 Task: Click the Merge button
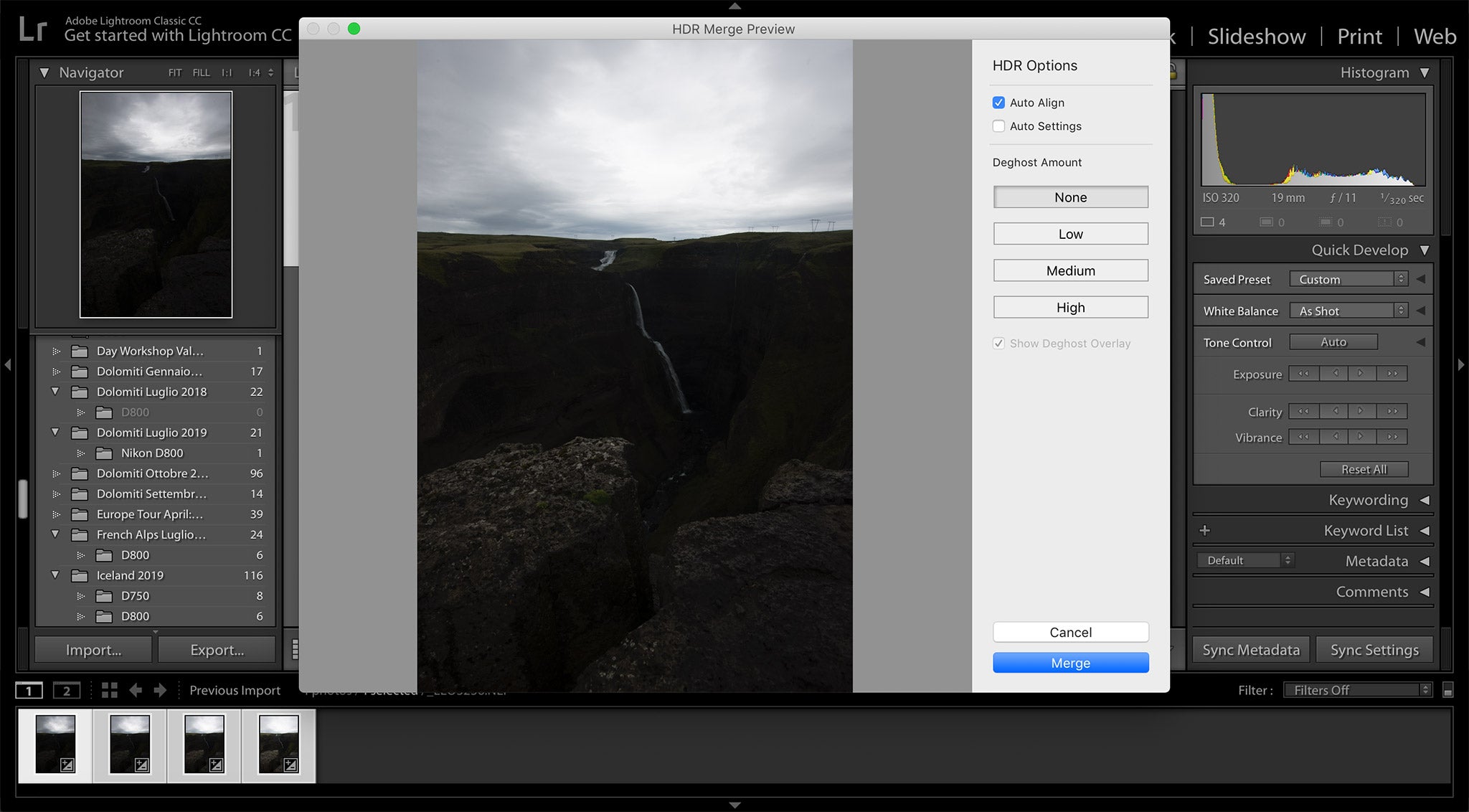click(1070, 662)
